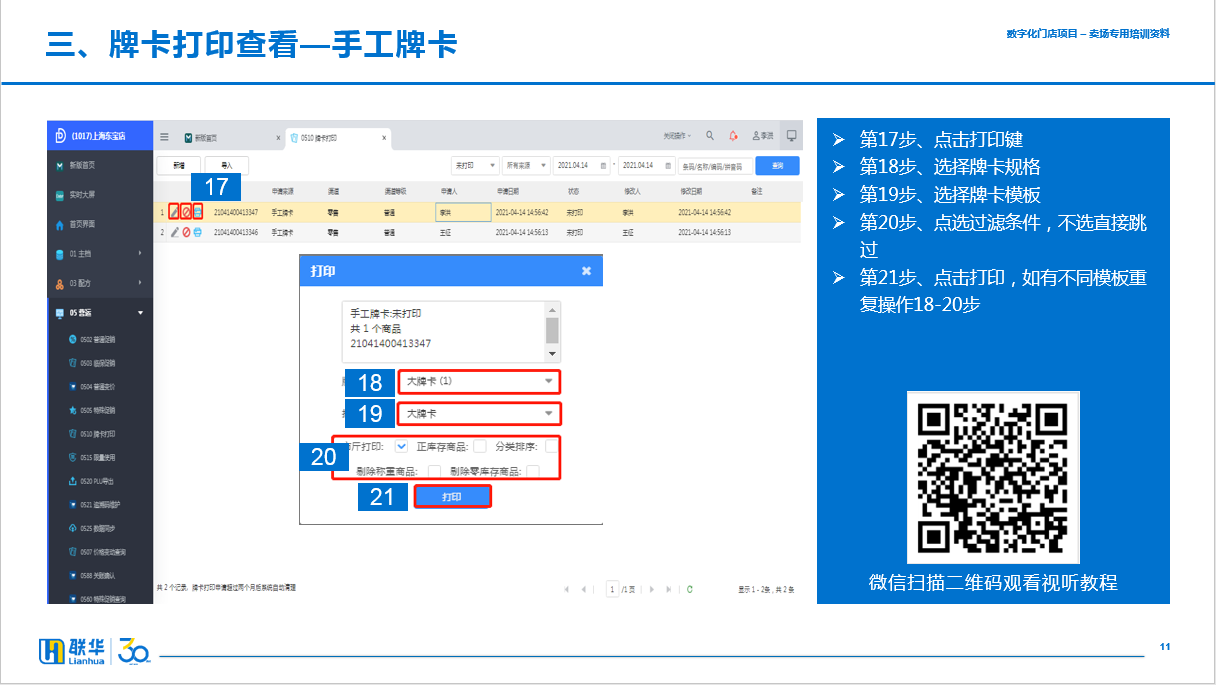Go to first page in pagination bar

[568, 590]
